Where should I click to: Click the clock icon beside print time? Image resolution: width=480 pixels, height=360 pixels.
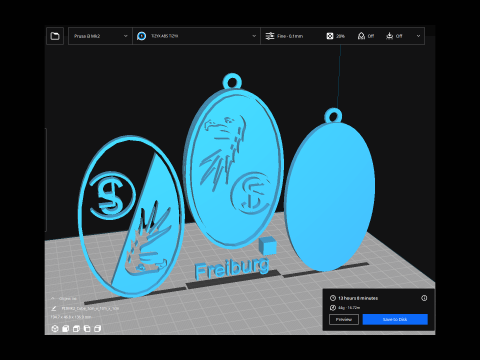pos(333,298)
